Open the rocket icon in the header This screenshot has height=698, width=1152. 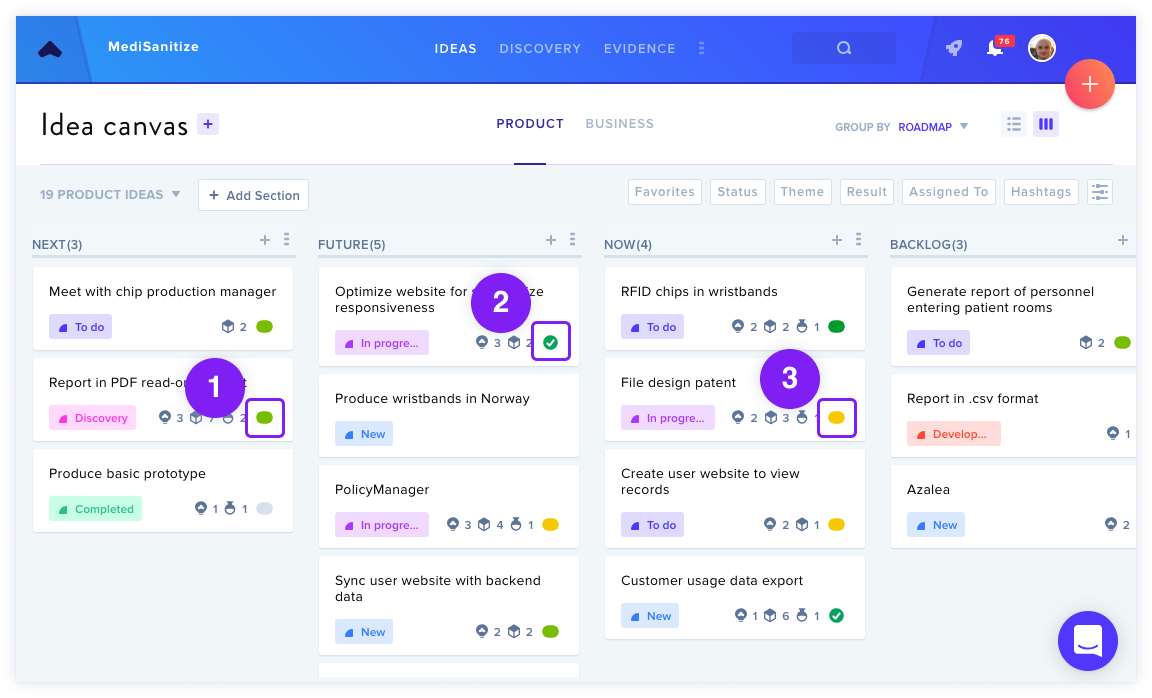click(954, 48)
